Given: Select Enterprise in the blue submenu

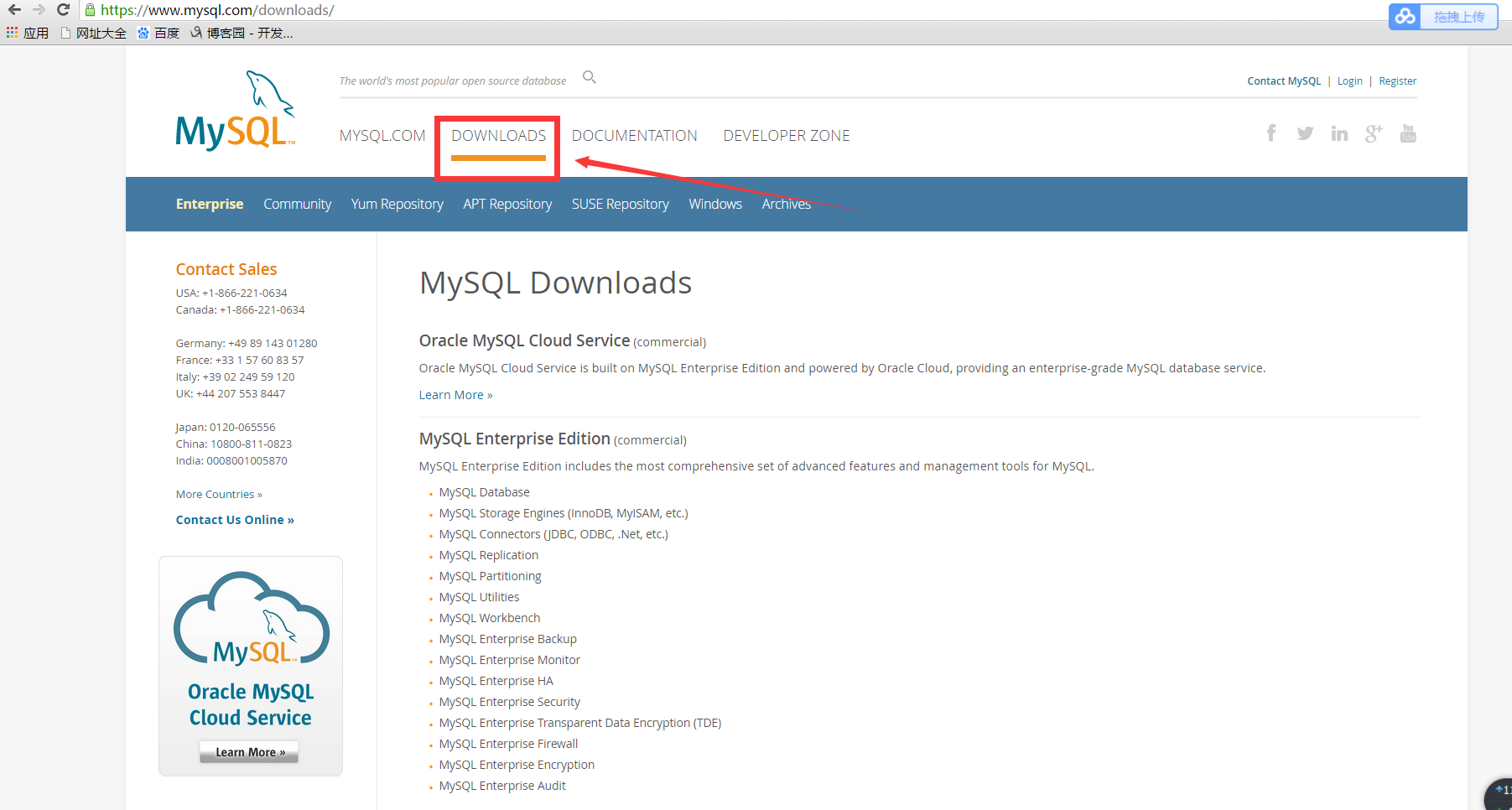Looking at the screenshot, I should pos(210,204).
